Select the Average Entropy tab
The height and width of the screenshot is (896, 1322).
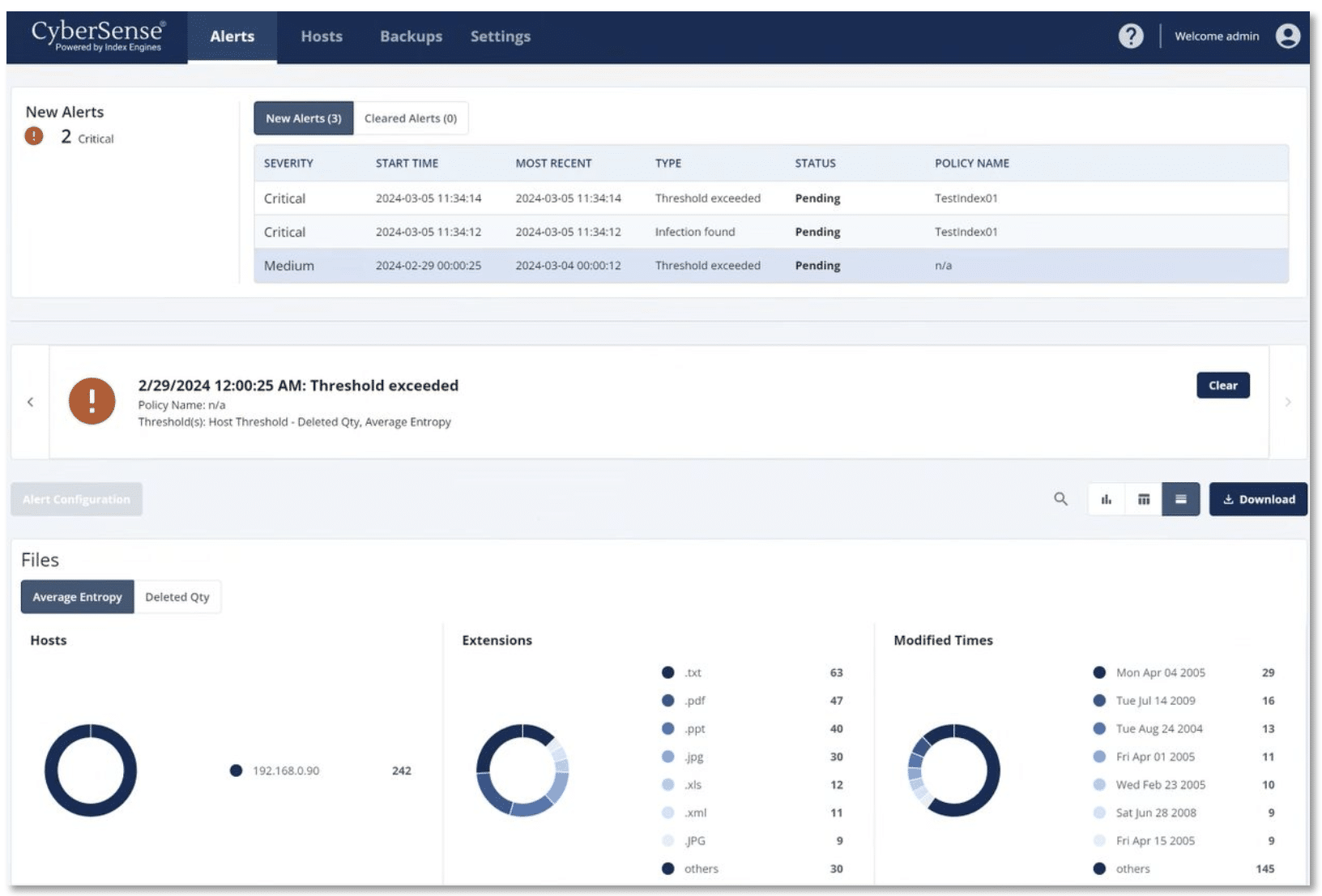click(77, 597)
